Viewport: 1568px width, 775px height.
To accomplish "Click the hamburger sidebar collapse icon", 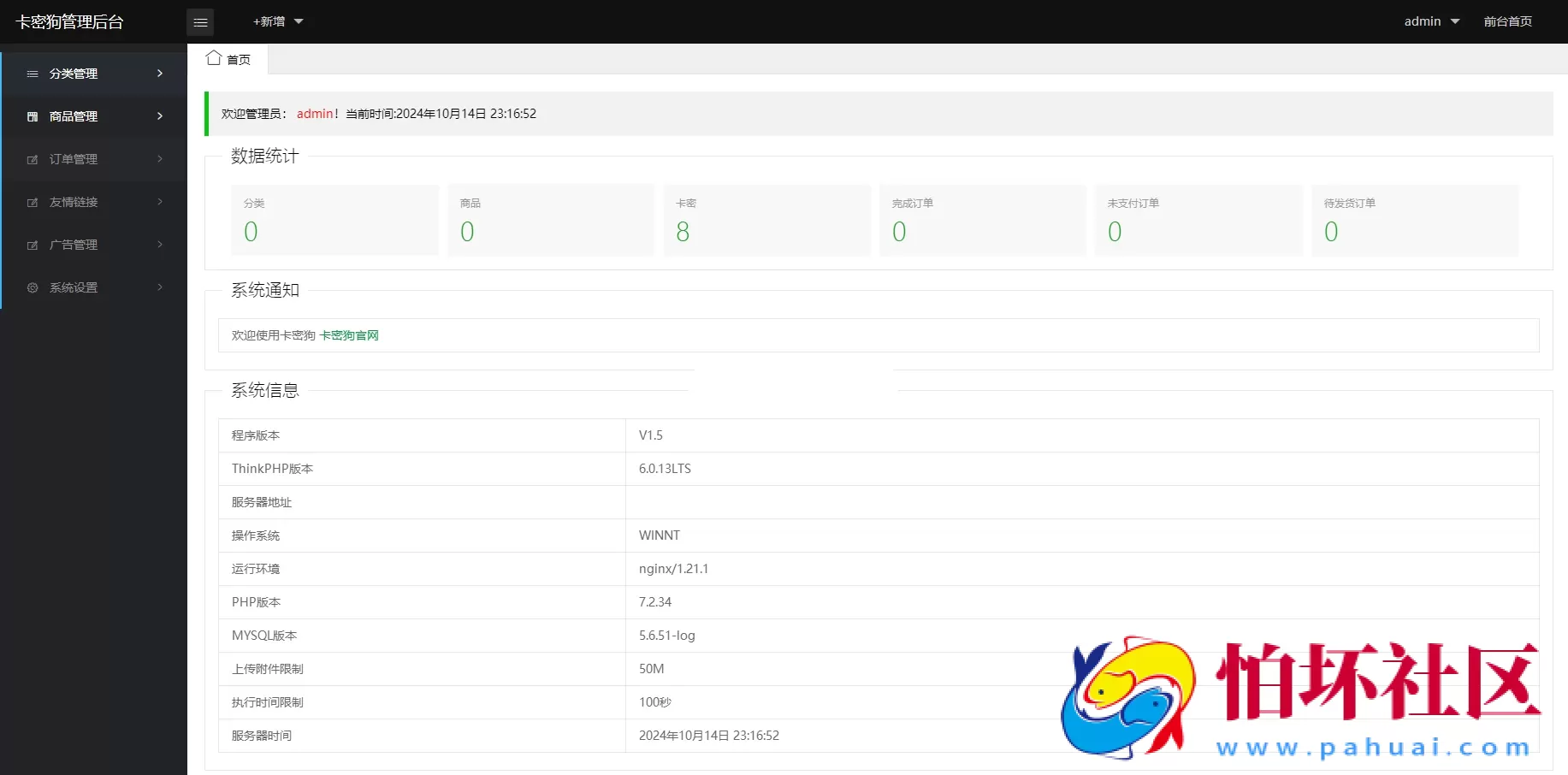I will [x=200, y=22].
